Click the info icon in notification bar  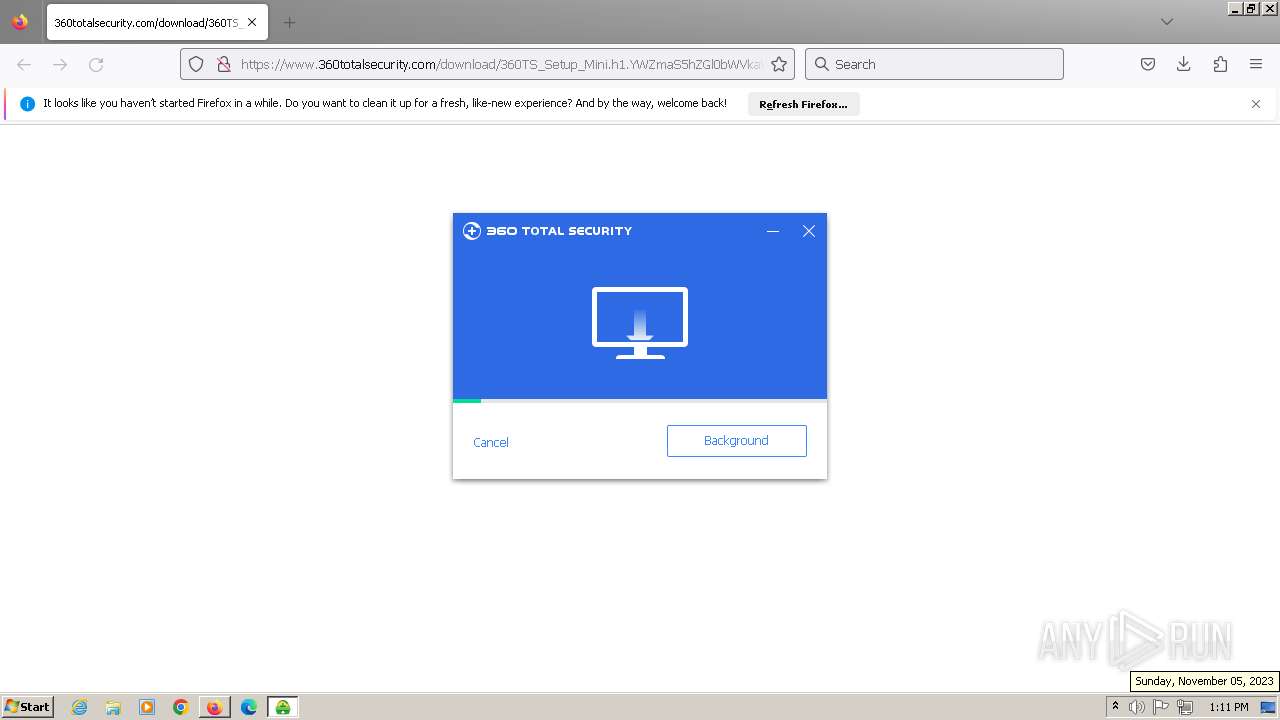27,104
